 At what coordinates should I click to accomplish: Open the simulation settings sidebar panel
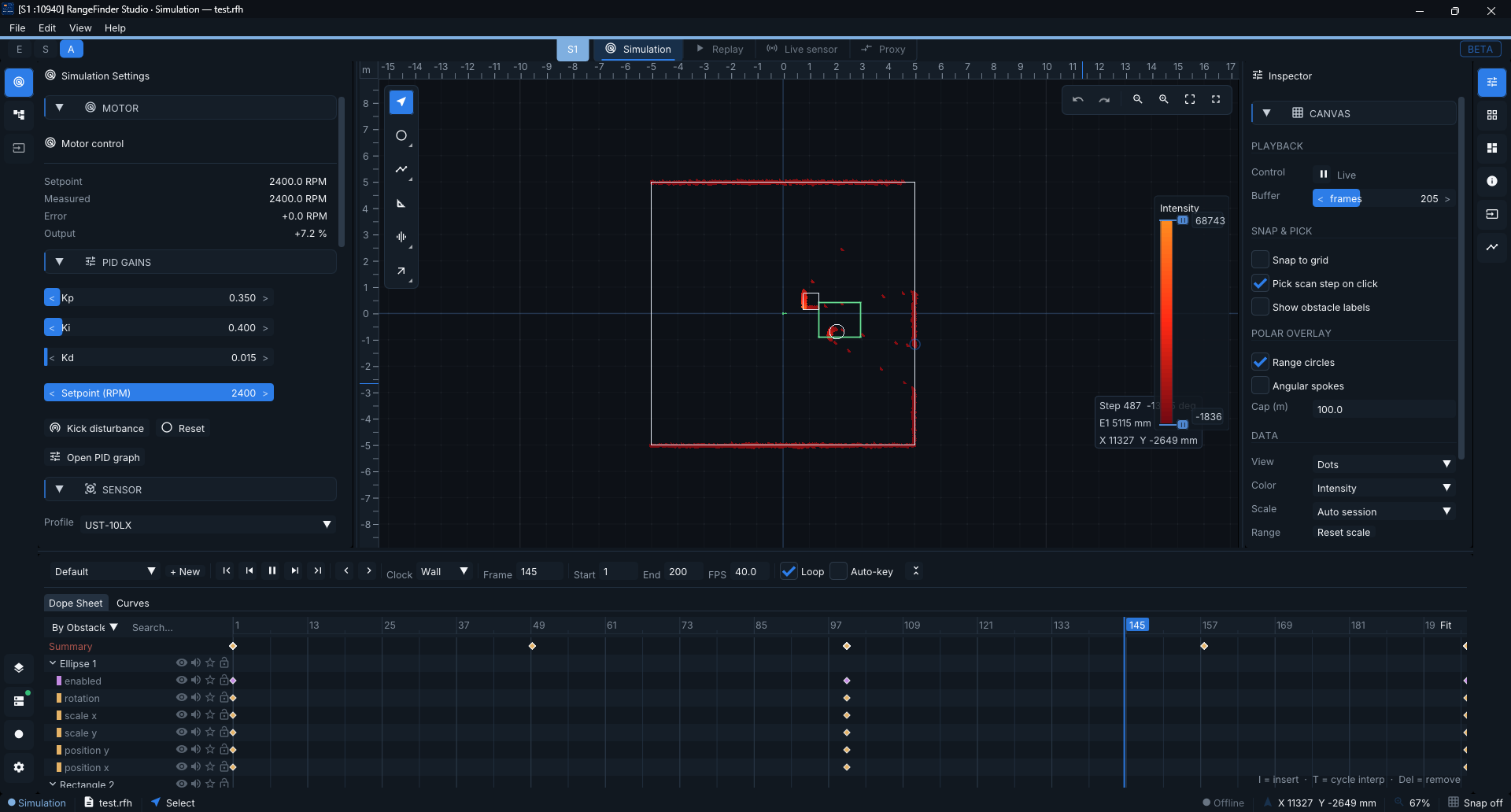coord(19,82)
